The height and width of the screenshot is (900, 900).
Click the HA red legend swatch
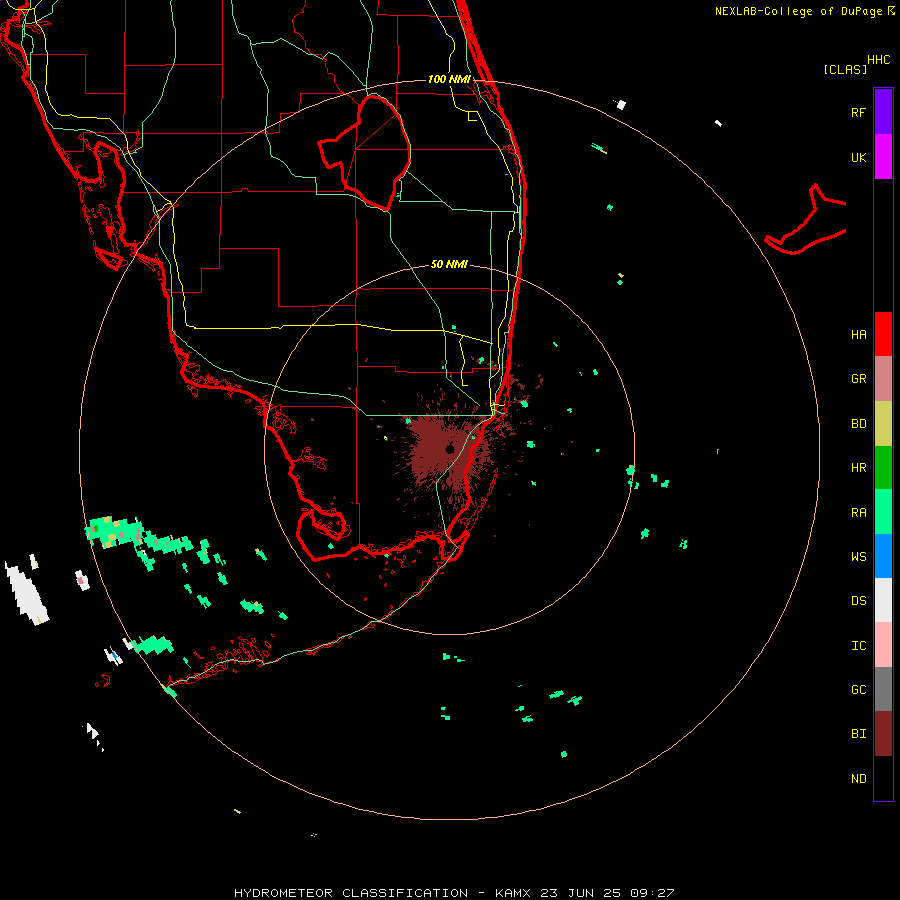pos(883,334)
